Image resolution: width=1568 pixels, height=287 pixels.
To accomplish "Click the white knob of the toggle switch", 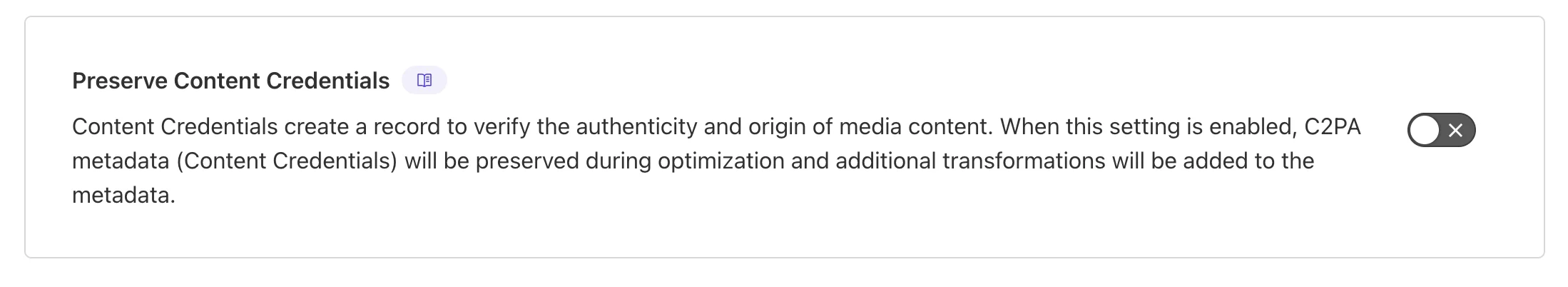I will click(1425, 130).
